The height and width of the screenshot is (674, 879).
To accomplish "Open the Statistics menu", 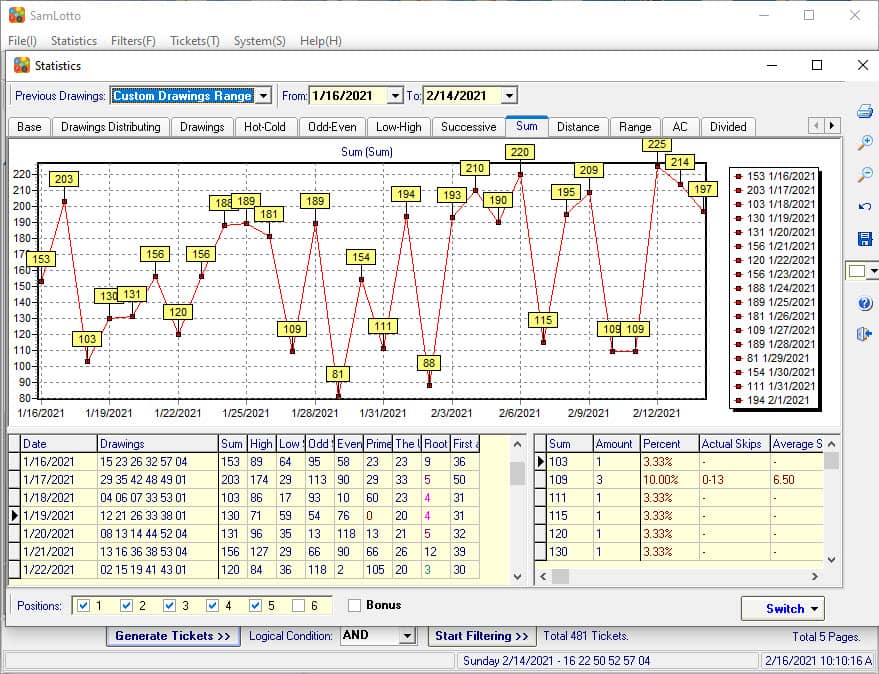I will 74,41.
